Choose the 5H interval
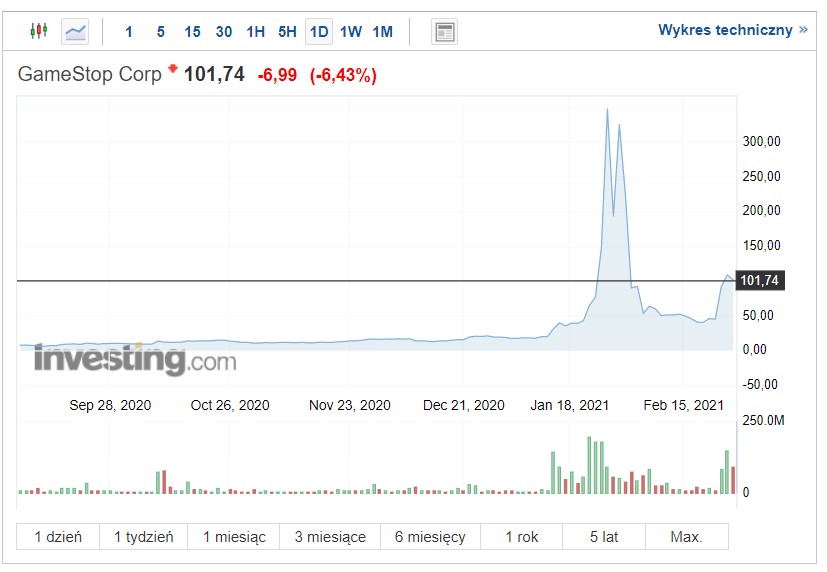Screen dimensions: 827x572 [287, 32]
